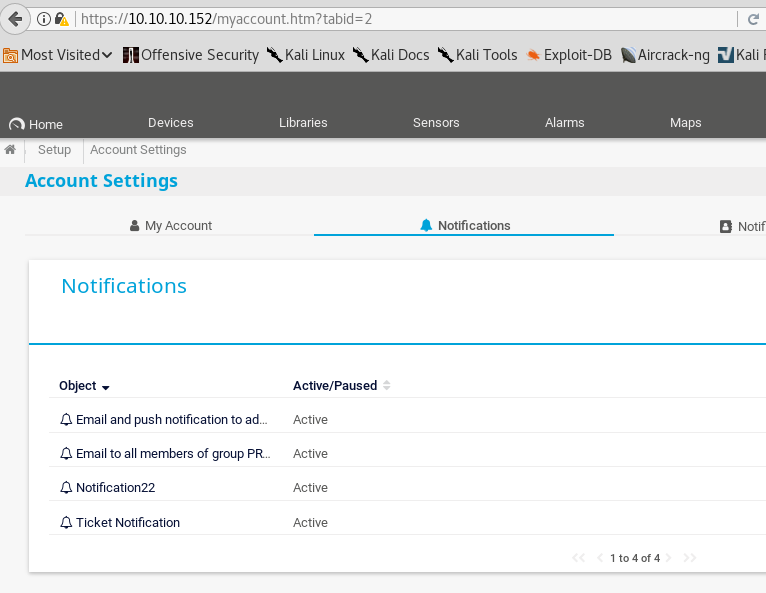Click the Setup breadcrumb link
The height and width of the screenshot is (593, 766).
click(54, 150)
